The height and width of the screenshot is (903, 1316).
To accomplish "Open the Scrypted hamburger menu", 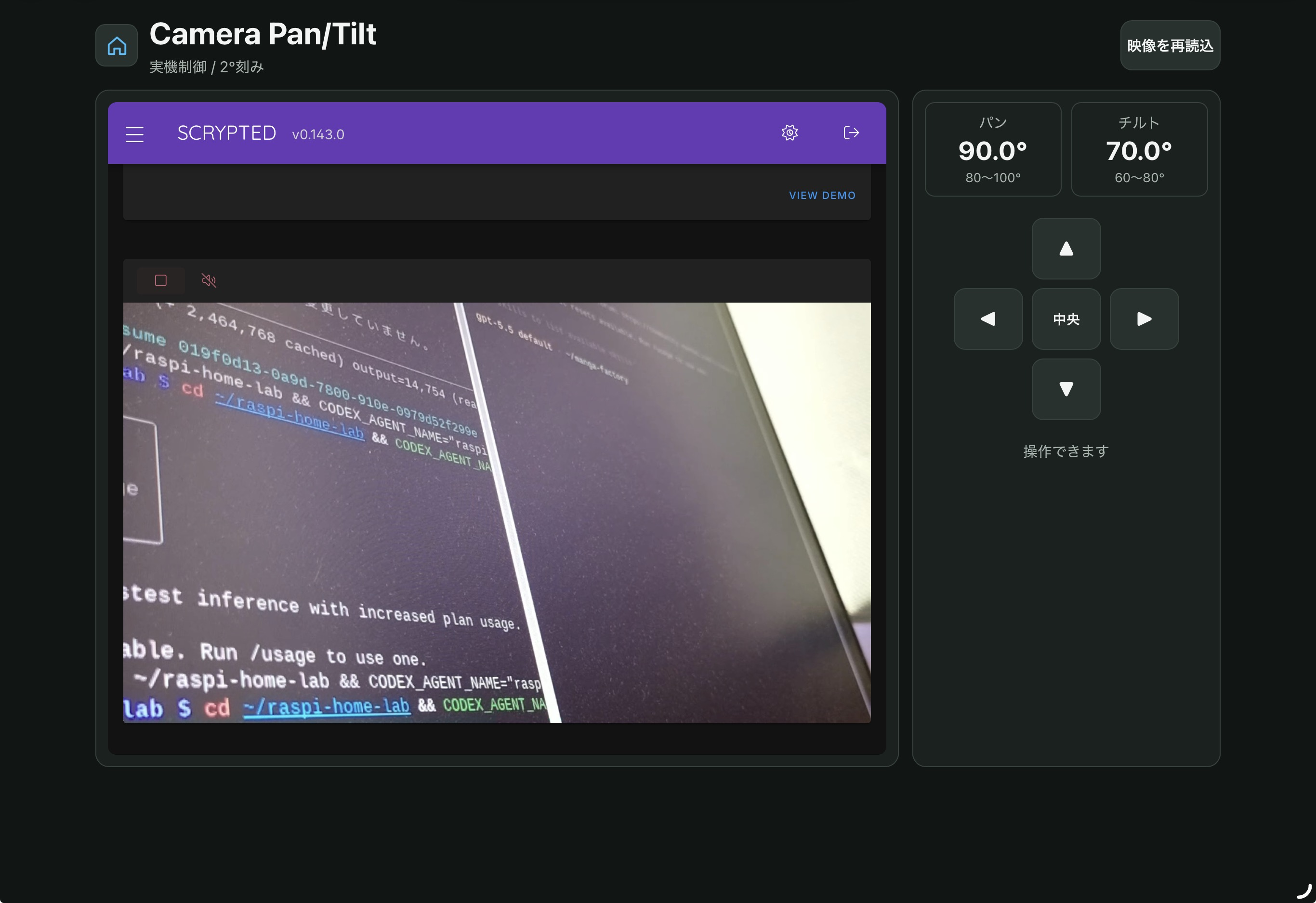I will coord(134,134).
